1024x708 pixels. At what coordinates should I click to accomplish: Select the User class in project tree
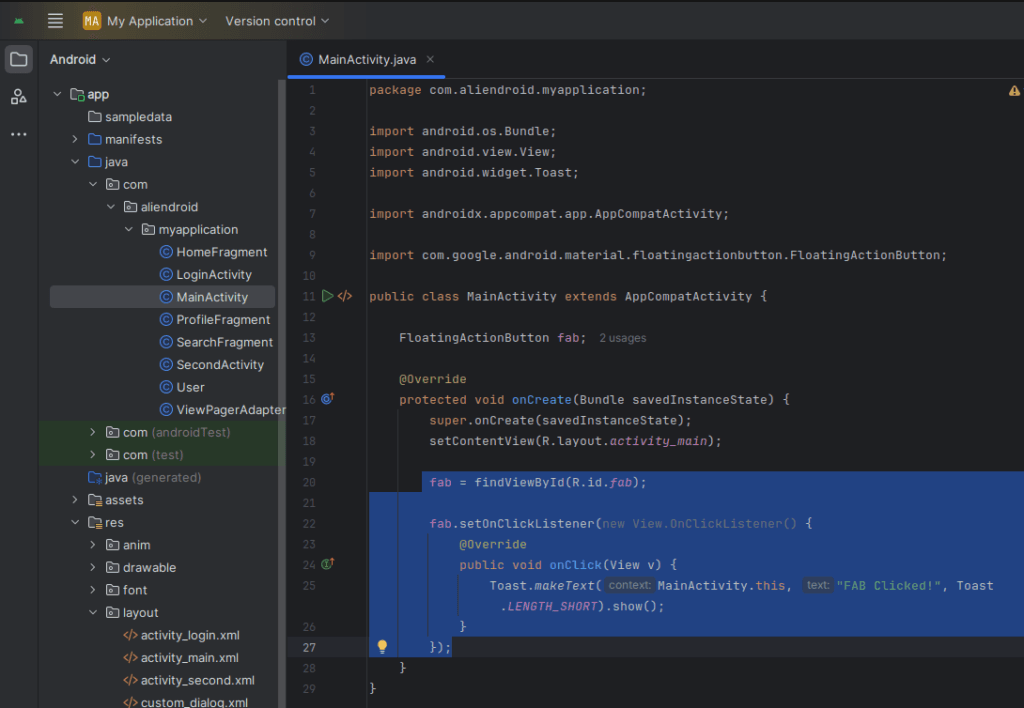(182, 387)
